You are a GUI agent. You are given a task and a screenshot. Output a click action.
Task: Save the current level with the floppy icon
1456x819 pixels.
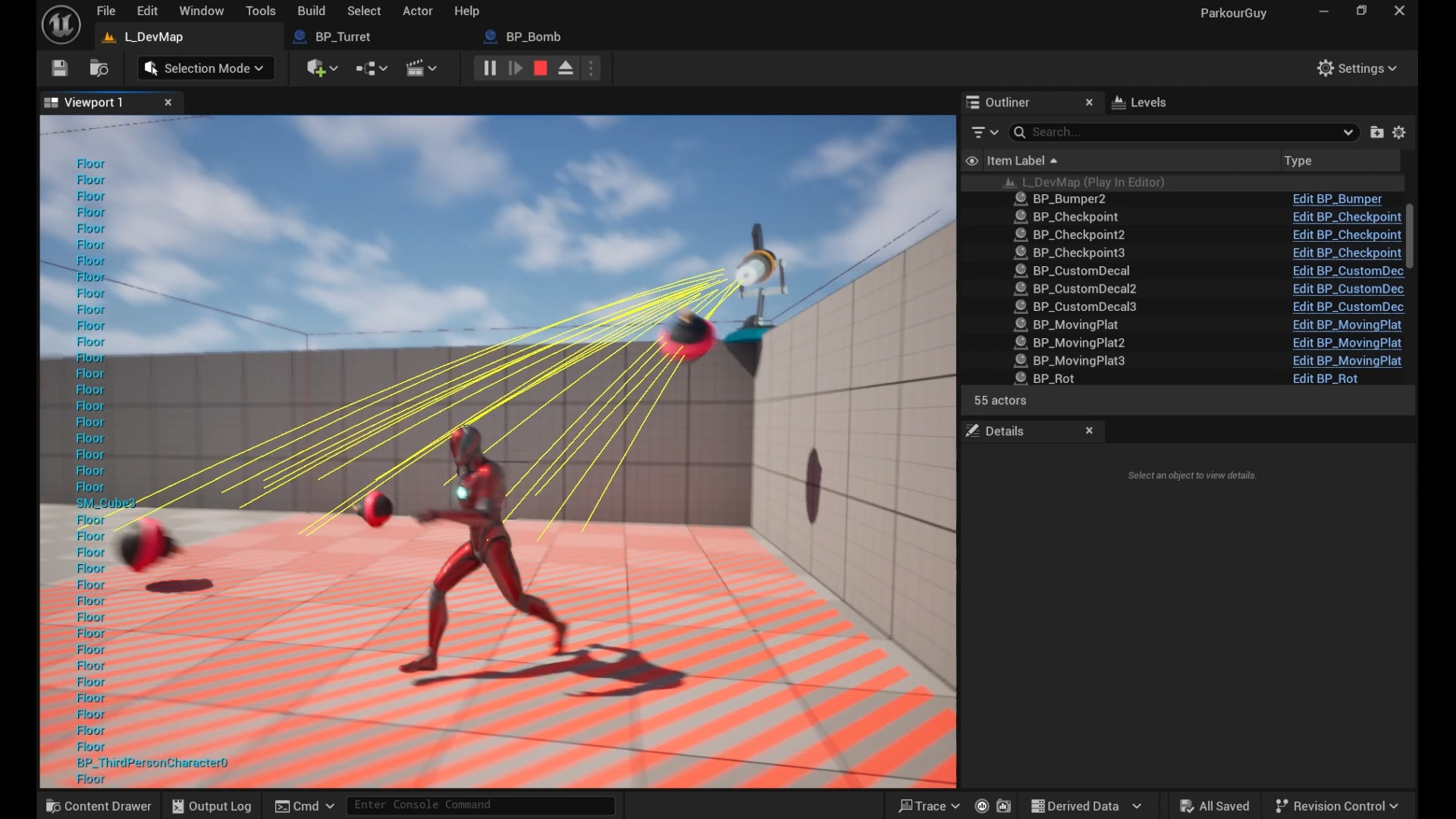(x=59, y=68)
